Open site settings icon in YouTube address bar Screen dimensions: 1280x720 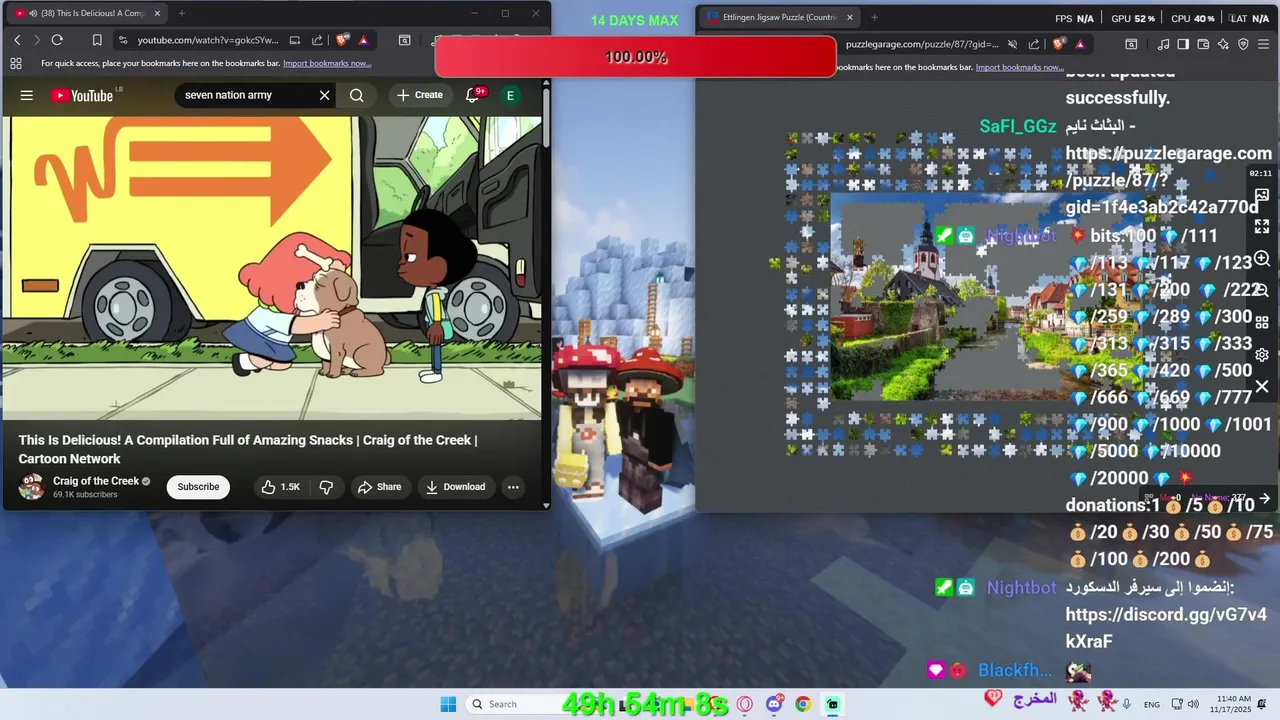click(x=123, y=40)
